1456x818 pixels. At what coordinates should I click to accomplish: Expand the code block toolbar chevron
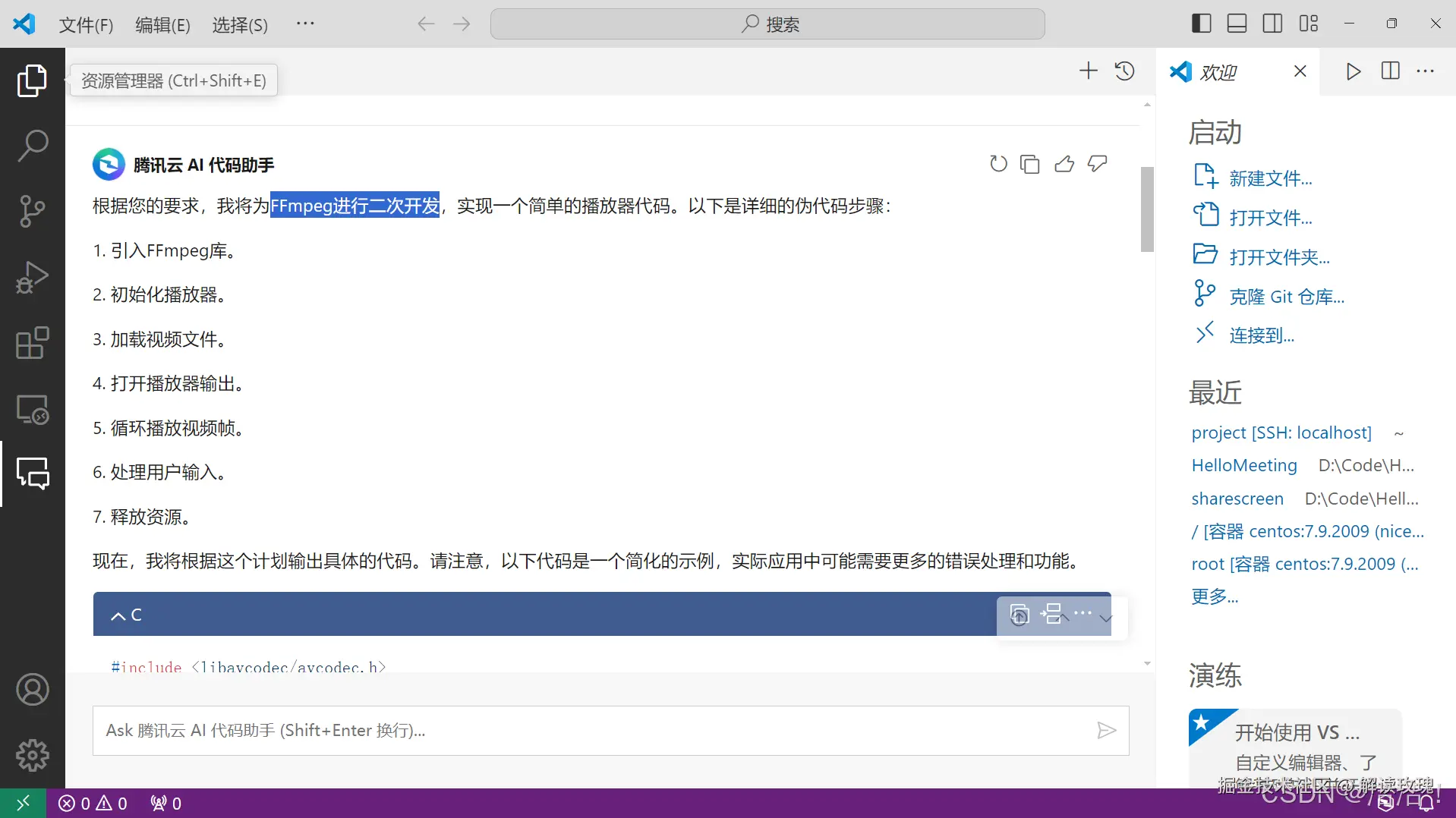pyautogui.click(x=1106, y=618)
